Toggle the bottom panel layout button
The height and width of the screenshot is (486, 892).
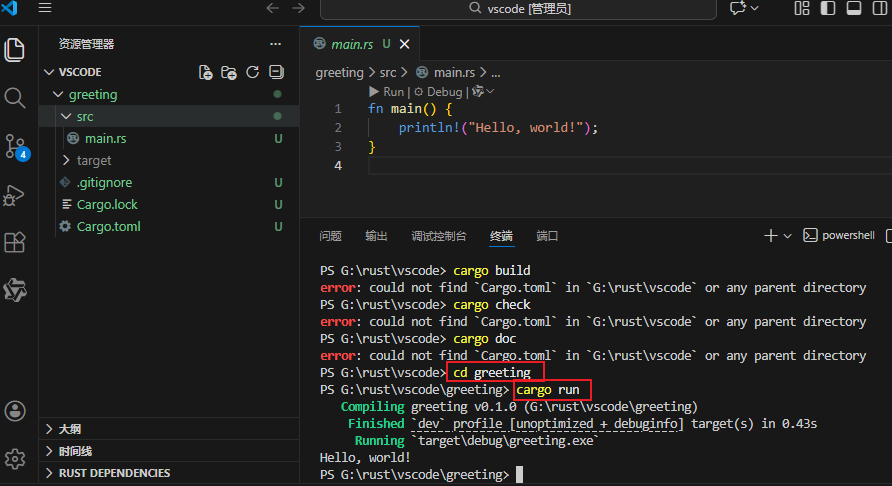(x=853, y=8)
